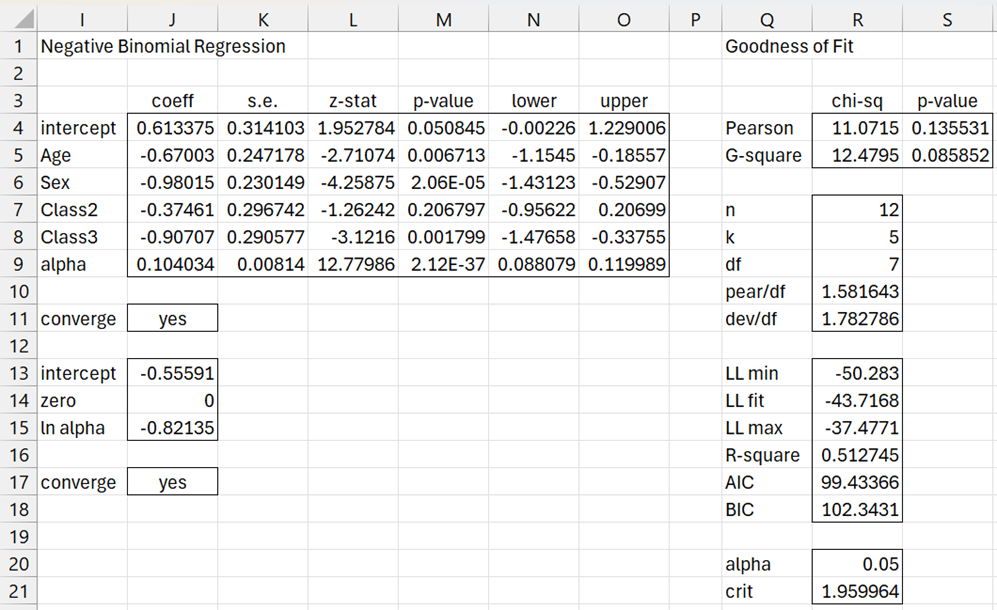Screen dimensions: 997x610
Task: Select row 9 header
Action: (18, 265)
